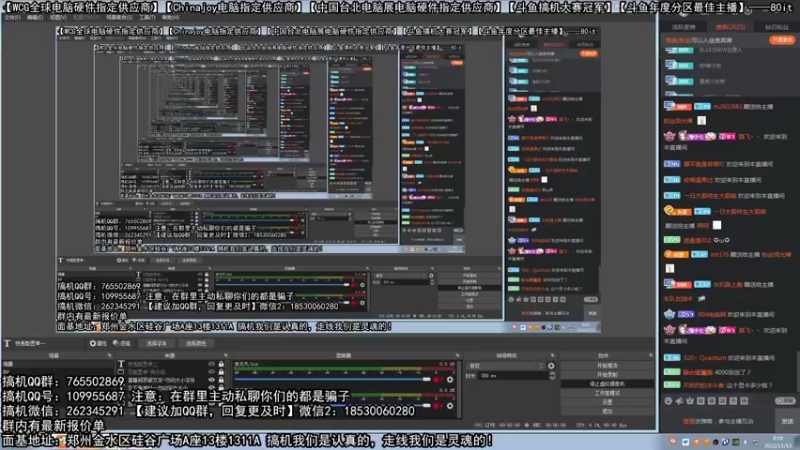The height and width of the screenshot is (450, 800).
Task: Click the square icon right of the crown
Action: (701, 401)
